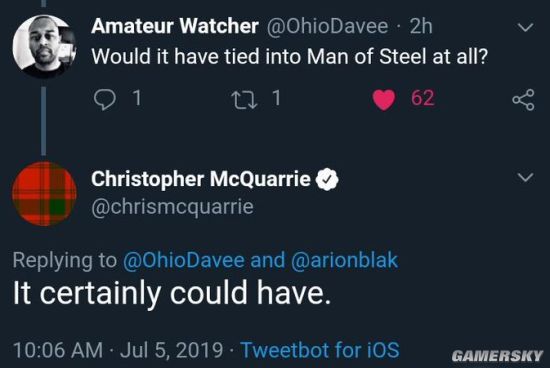Open the blue @OhioDavee mention link
Screen dimensions: 550x368
183,260
